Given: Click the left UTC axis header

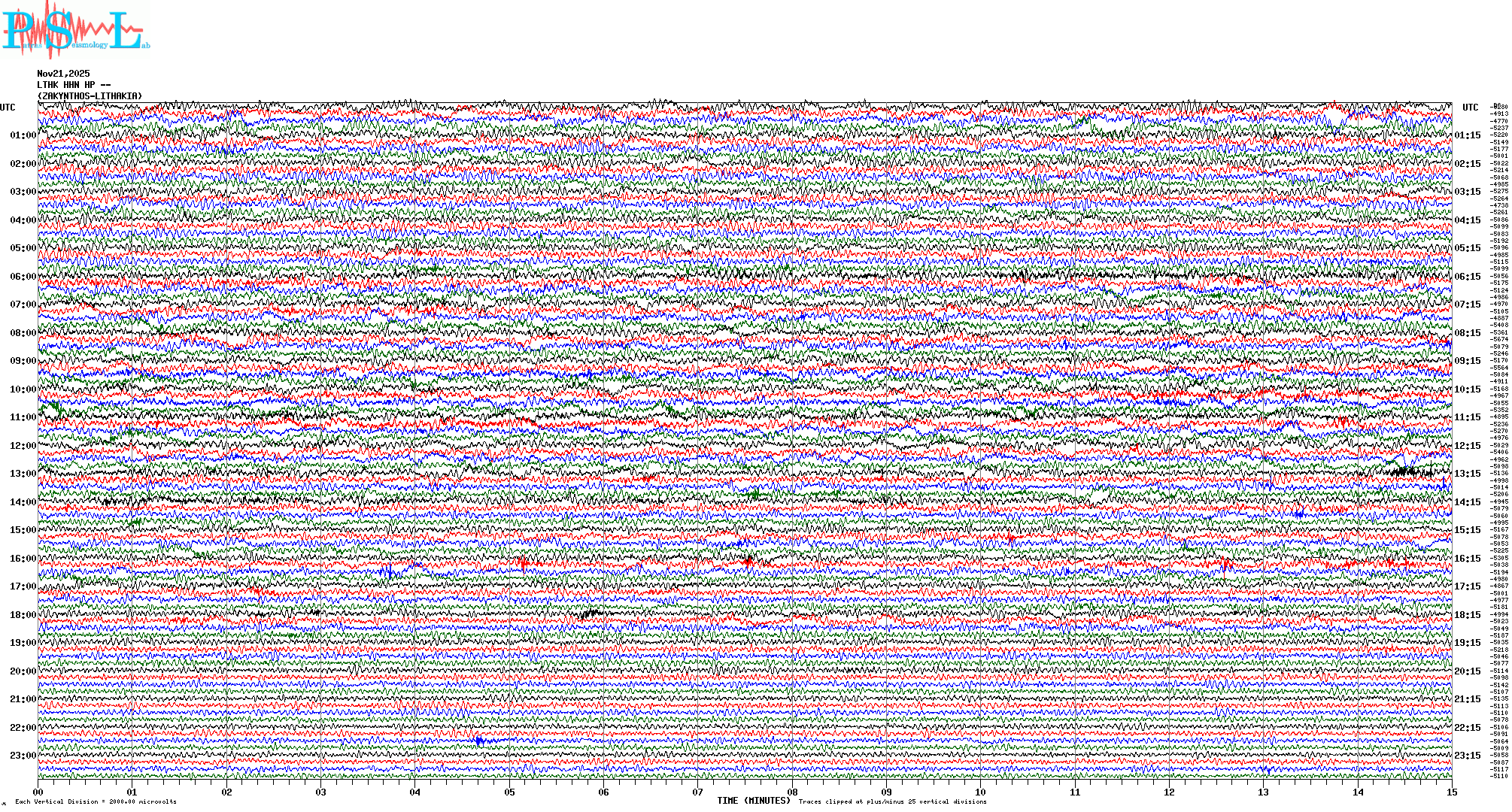Looking at the screenshot, I should click(8, 108).
